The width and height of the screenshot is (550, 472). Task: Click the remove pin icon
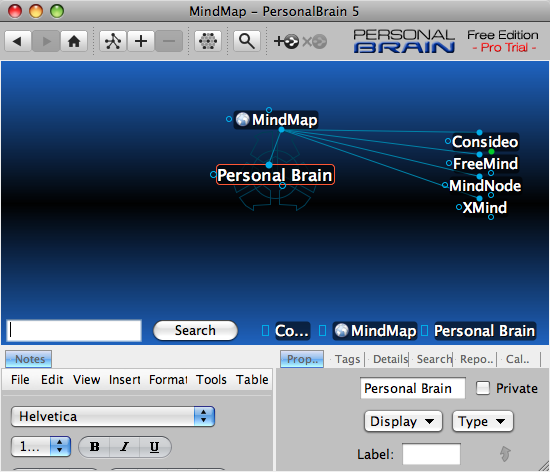(315, 41)
